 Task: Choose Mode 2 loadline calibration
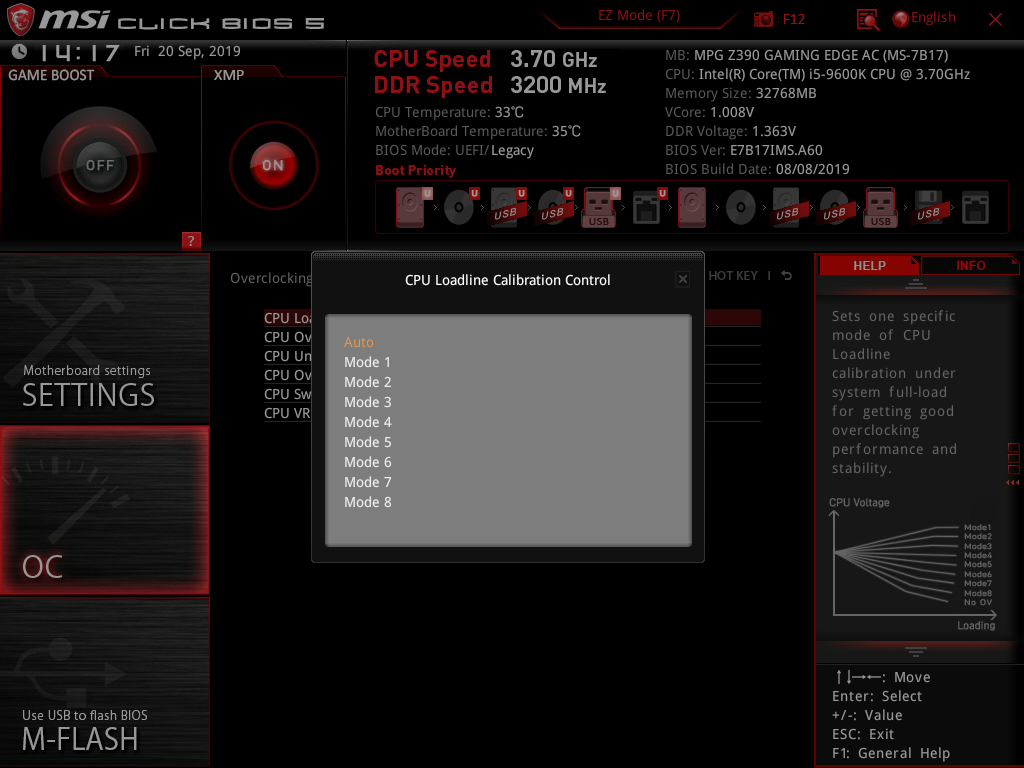[x=368, y=382]
